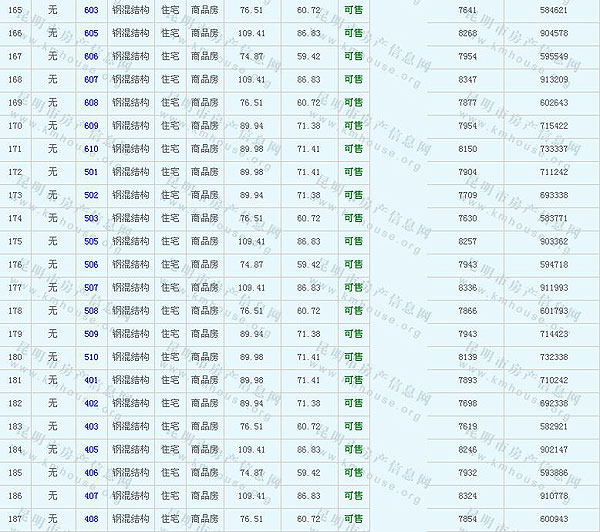Image resolution: width=600 pixels, height=532 pixels.
Task: Open room 503 details link
Action: pyautogui.click(x=91, y=218)
